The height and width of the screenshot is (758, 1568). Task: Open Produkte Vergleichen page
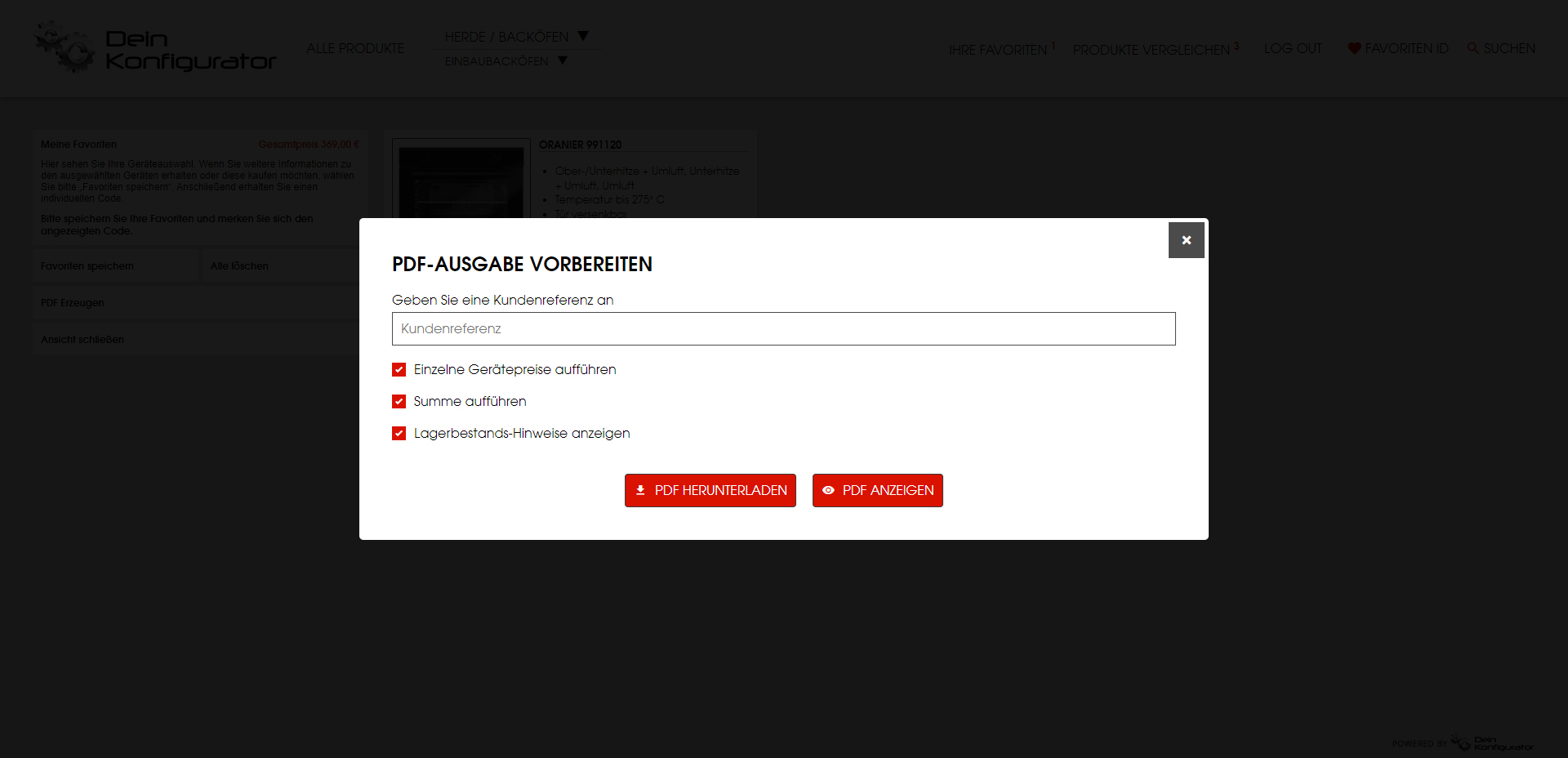click(x=1151, y=50)
